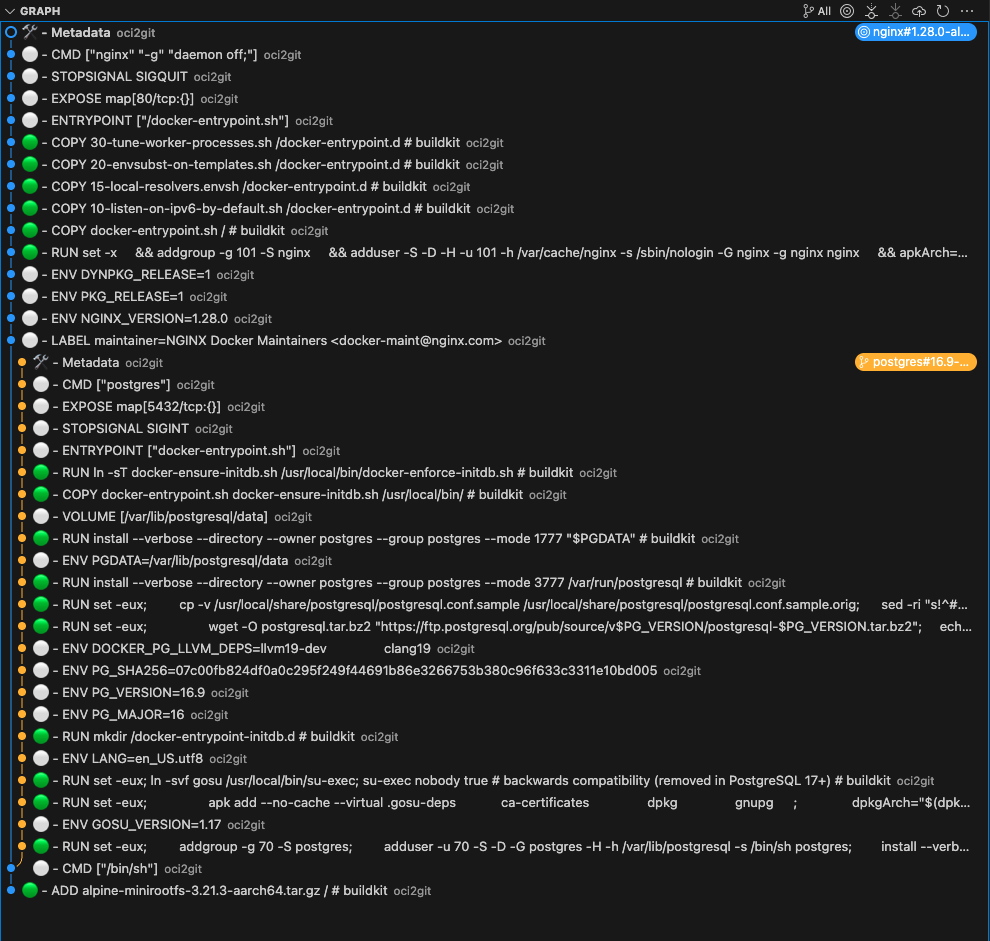Select ENTRYPOINT ["/docker-entrypoint.sh"] commit

[x=495, y=121]
